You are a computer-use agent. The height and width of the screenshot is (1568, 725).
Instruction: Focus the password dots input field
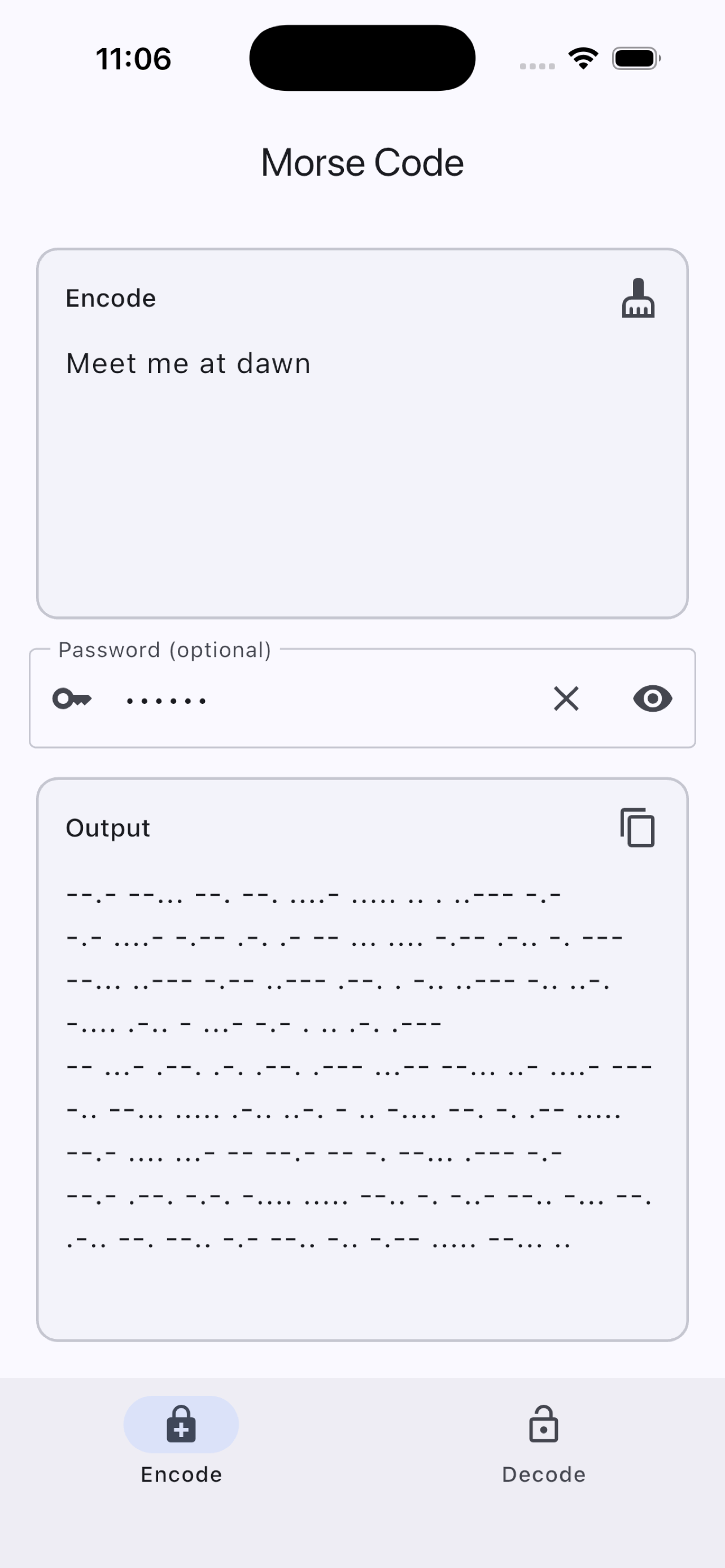[x=329, y=700]
